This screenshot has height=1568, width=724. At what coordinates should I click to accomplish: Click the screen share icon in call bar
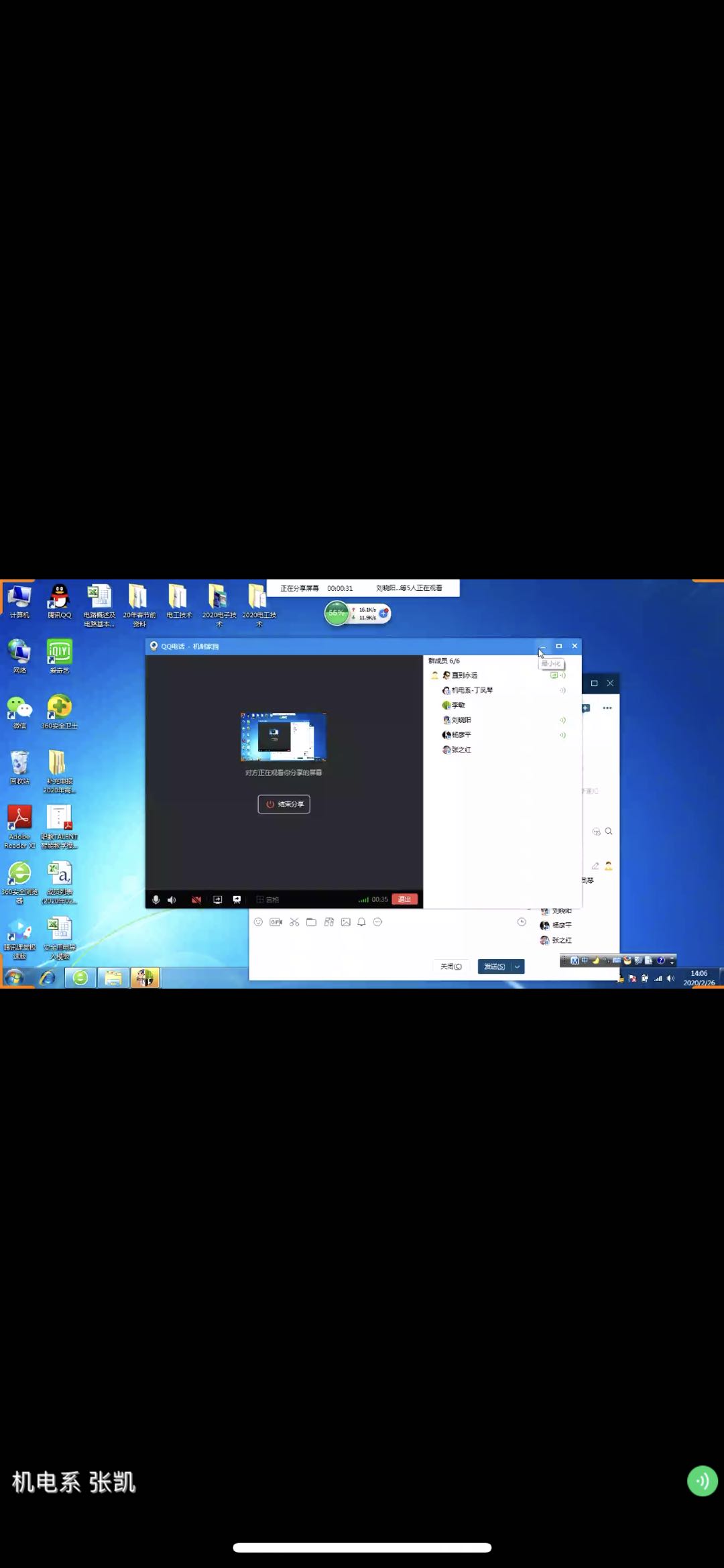(218, 899)
